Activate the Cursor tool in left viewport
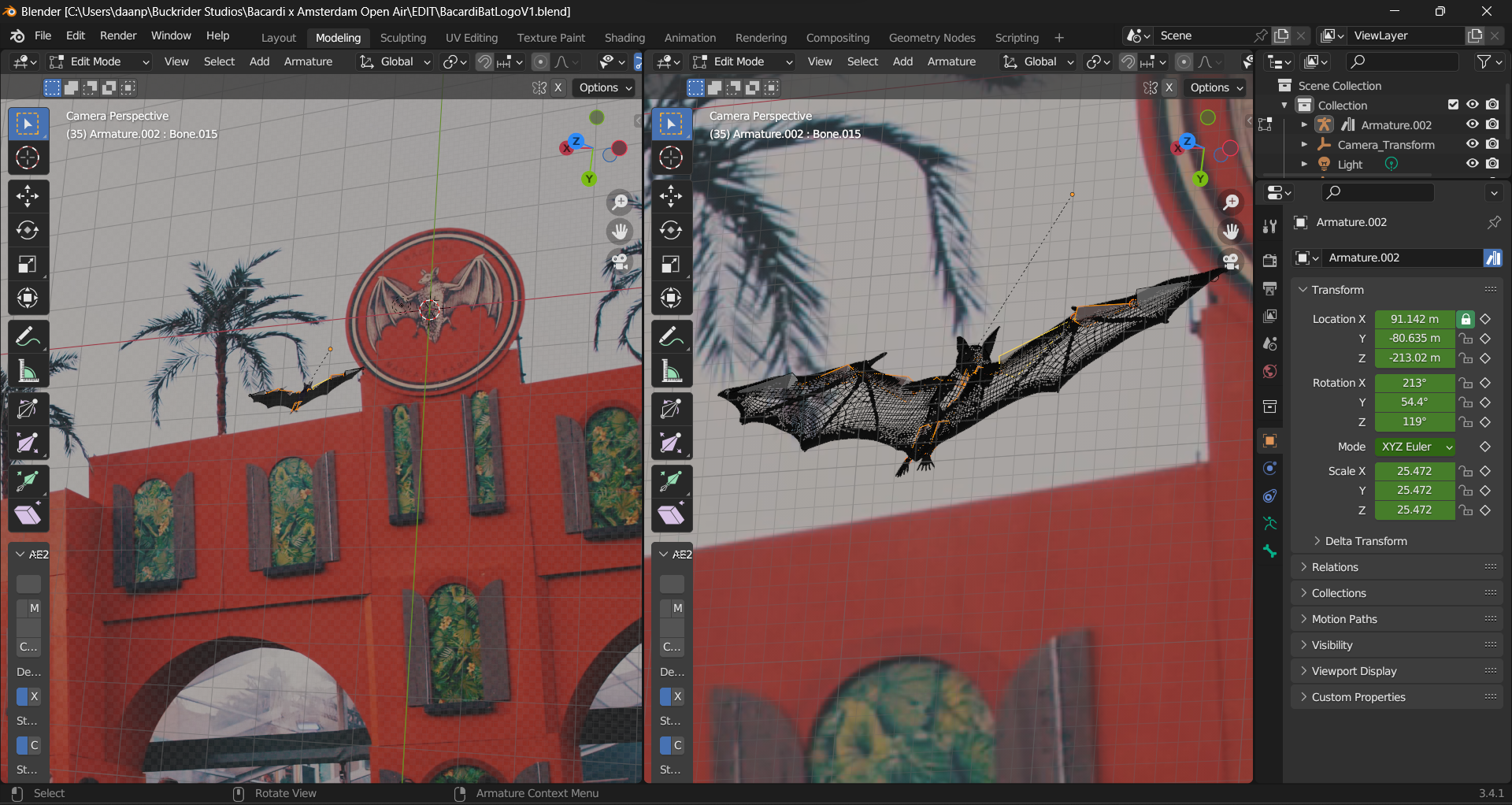Viewport: 1512px width, 805px height. click(28, 158)
